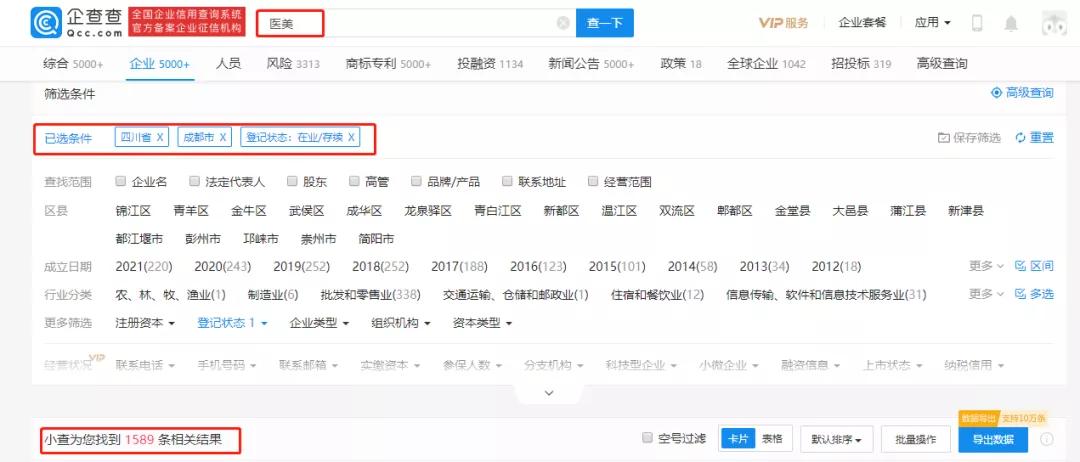Image resolution: width=1080 pixels, height=462 pixels.
Task: Open the 联系电话 VIP filter dropdown
Action: pos(145,365)
